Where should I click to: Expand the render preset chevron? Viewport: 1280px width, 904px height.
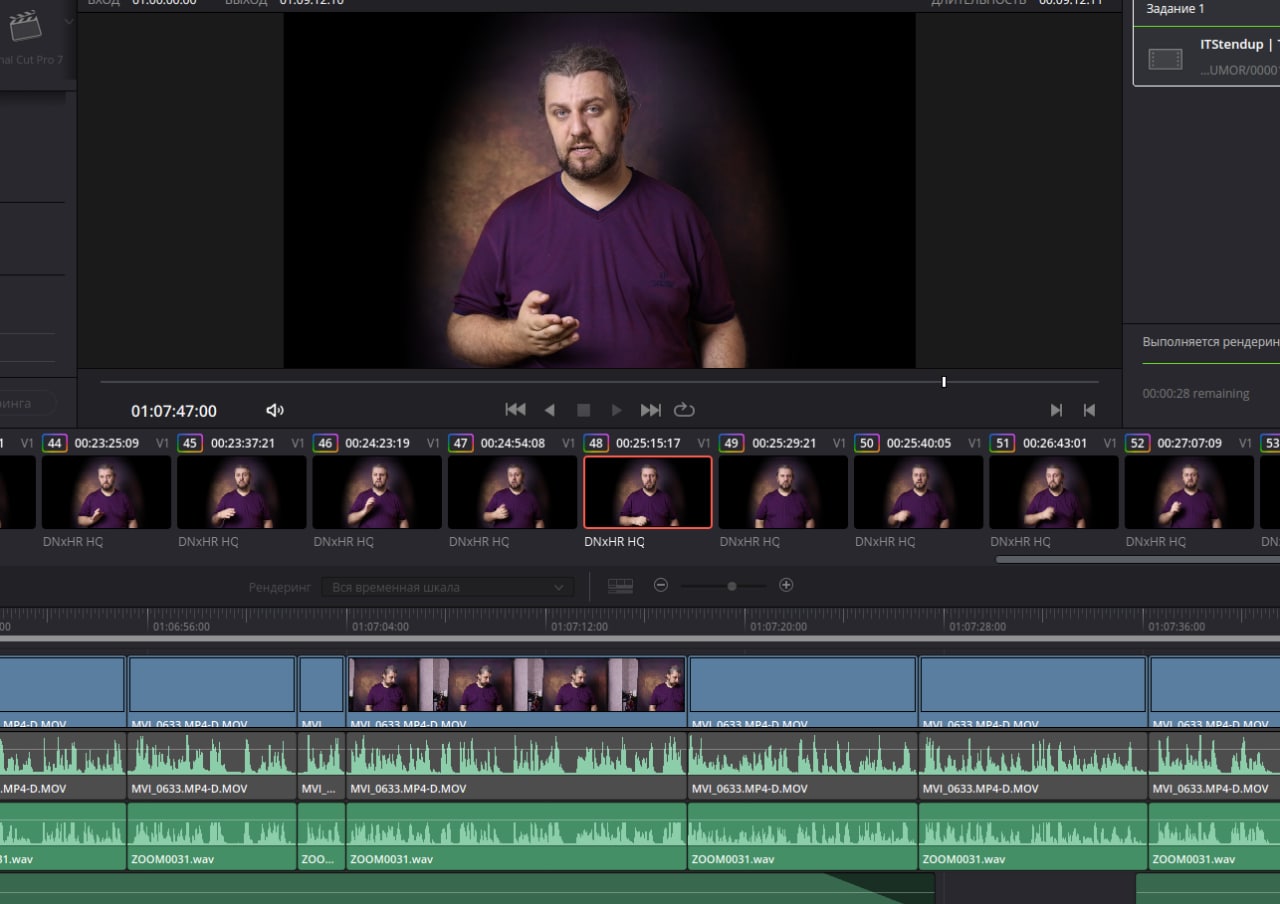69,21
